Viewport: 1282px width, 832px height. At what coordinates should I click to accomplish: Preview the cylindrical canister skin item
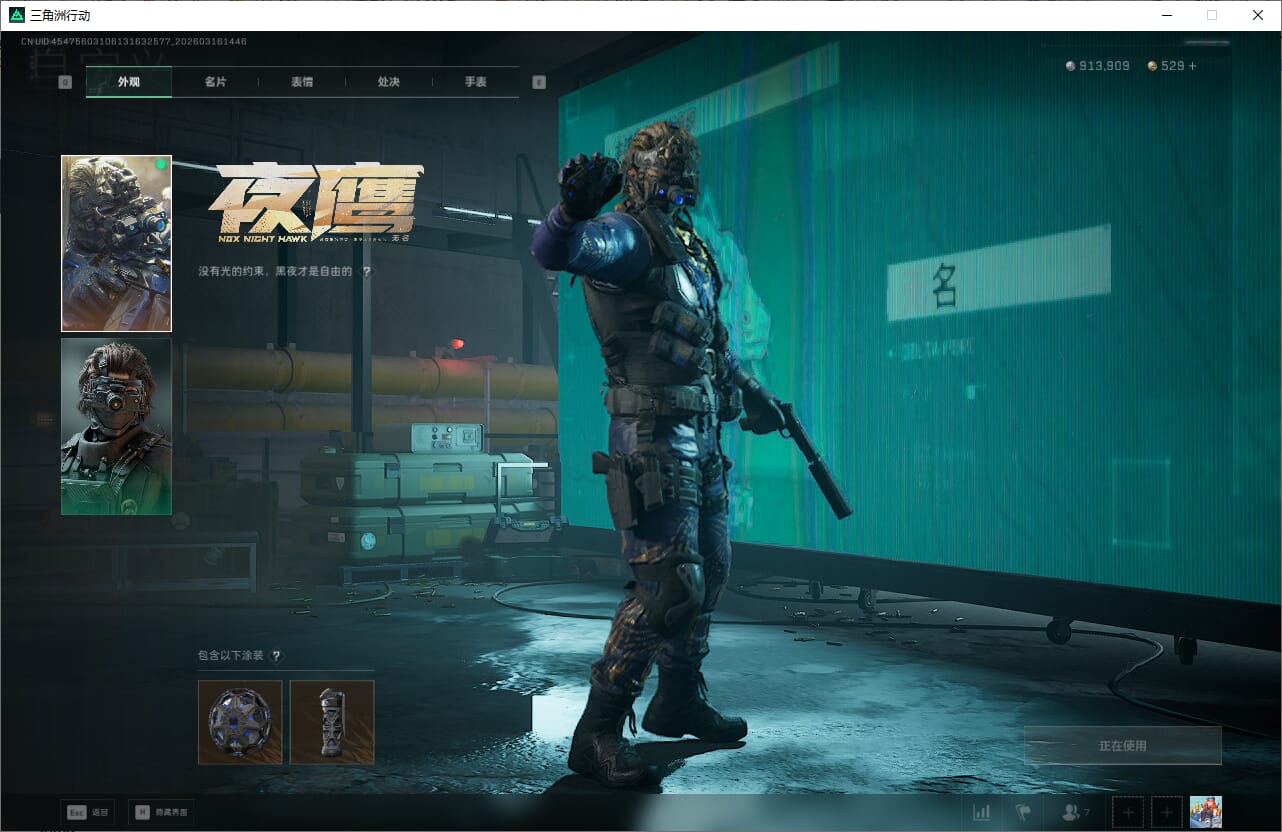click(332, 722)
